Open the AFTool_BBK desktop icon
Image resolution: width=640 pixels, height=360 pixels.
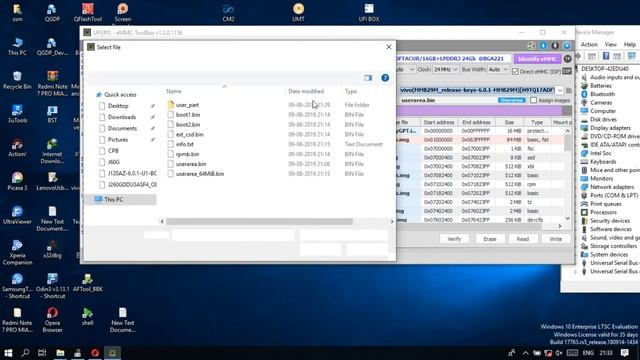(x=88, y=282)
